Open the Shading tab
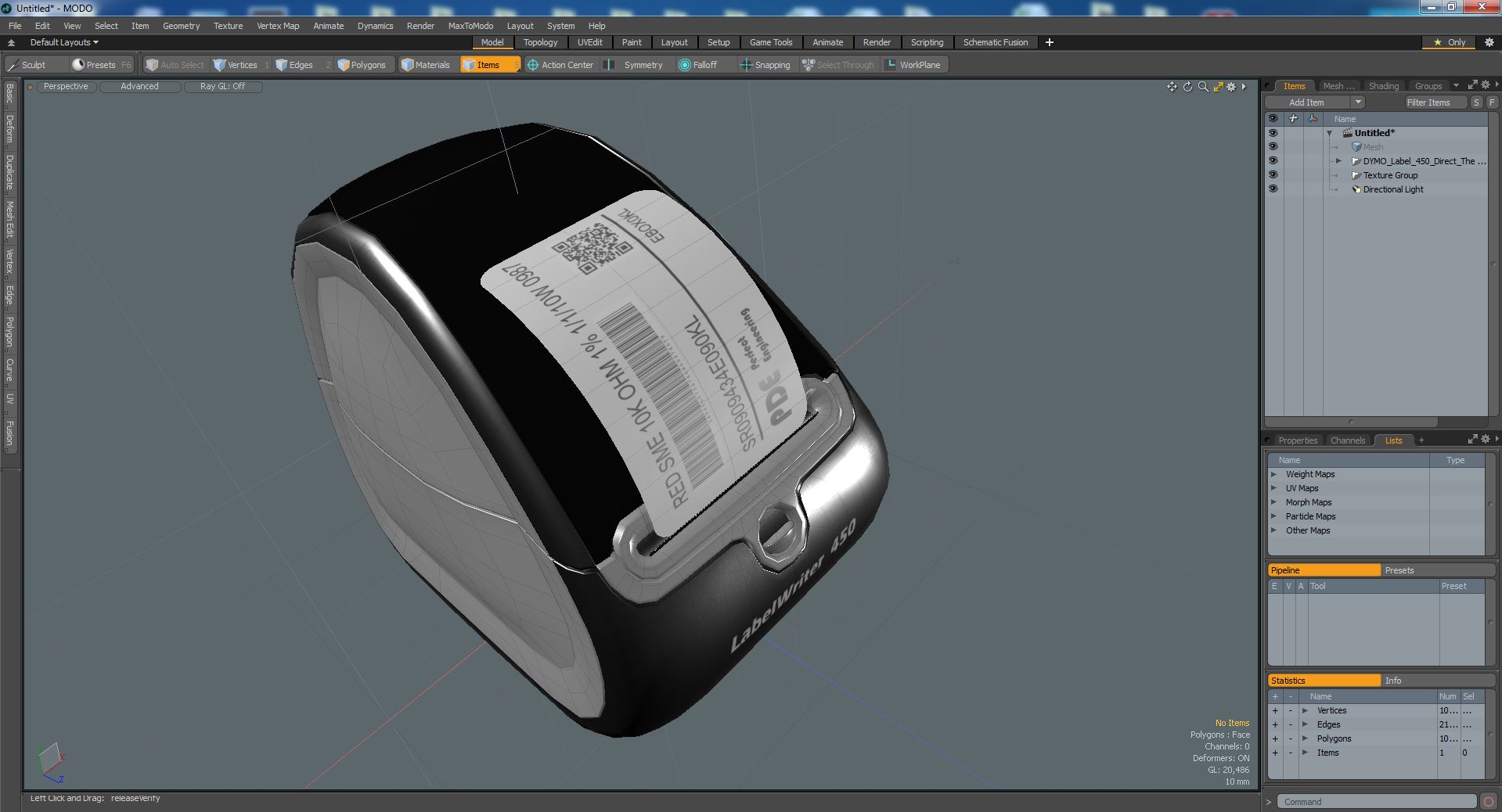Screen dimensions: 1502x812 pyautogui.click(x=1383, y=86)
